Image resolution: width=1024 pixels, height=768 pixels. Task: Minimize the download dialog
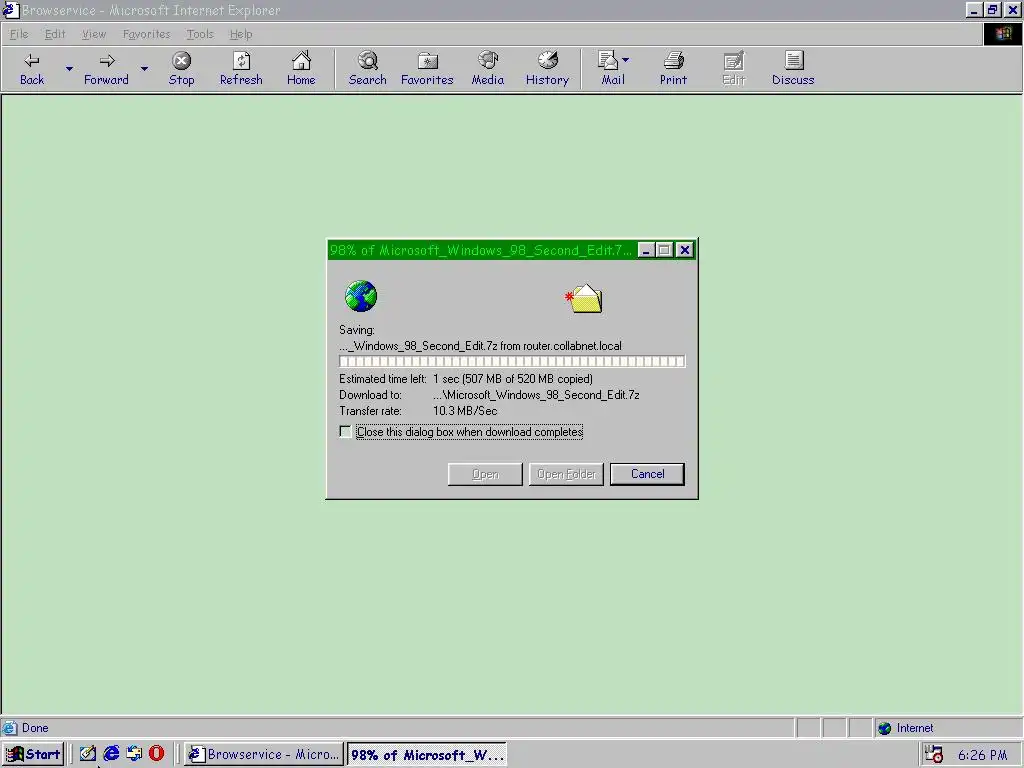646,250
